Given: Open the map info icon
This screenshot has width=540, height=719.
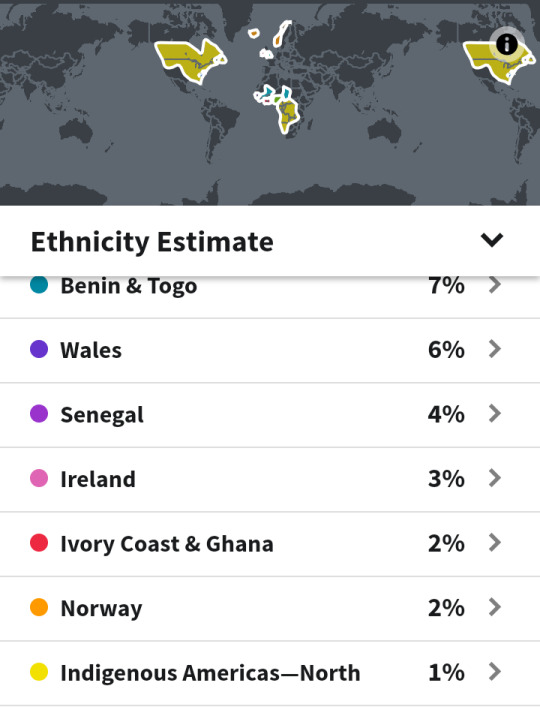Looking at the screenshot, I should coord(507,44).
